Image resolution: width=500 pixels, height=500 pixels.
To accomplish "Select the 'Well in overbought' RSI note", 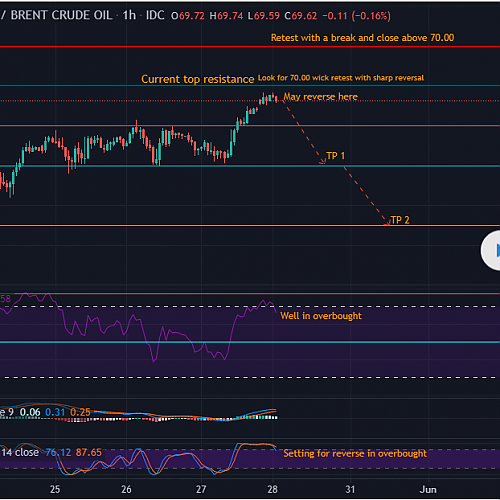I will point(321,316).
